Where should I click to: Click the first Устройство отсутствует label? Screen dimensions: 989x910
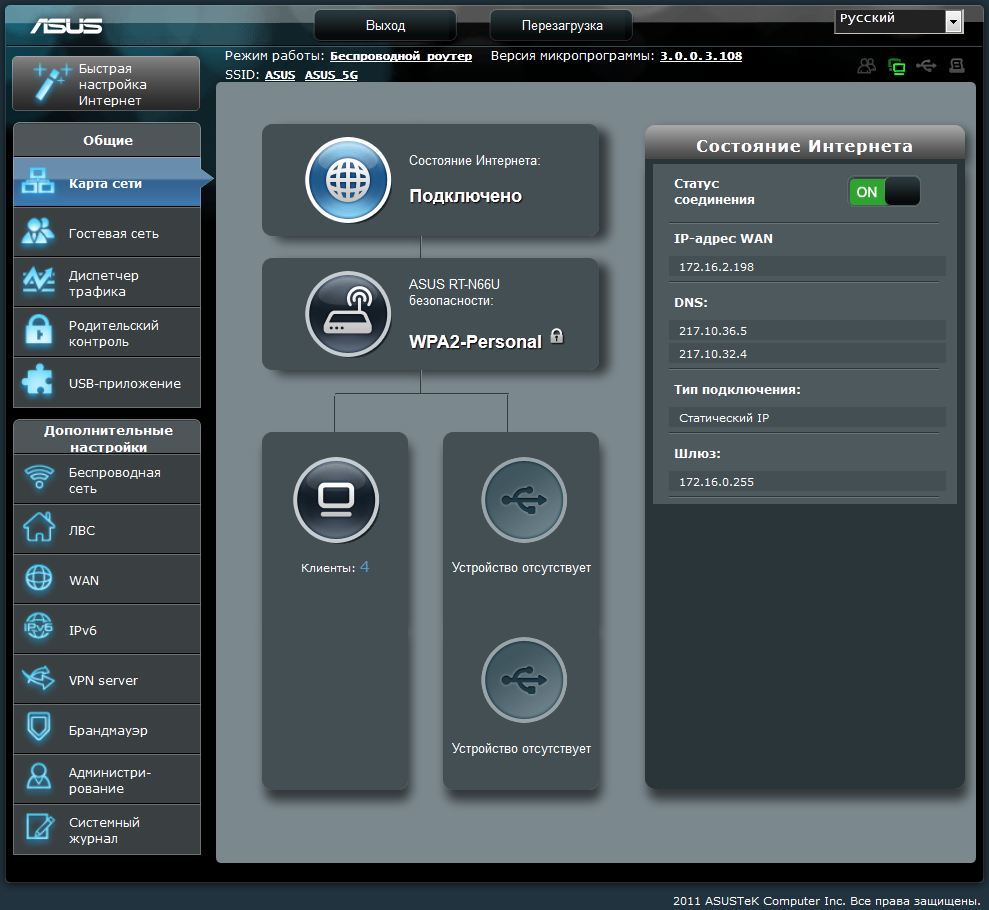tap(521, 568)
